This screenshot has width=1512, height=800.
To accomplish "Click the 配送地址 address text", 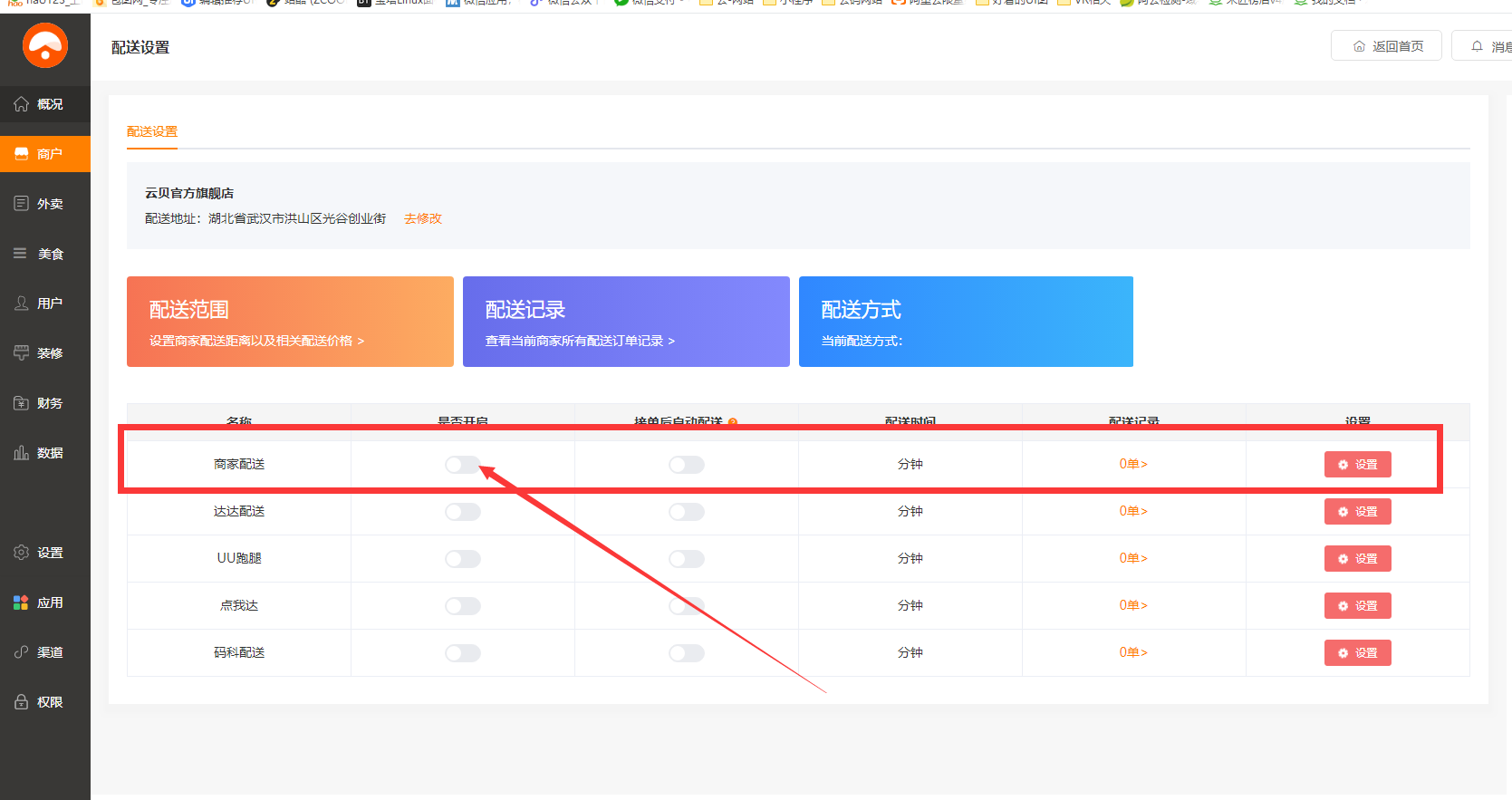I will (265, 218).
